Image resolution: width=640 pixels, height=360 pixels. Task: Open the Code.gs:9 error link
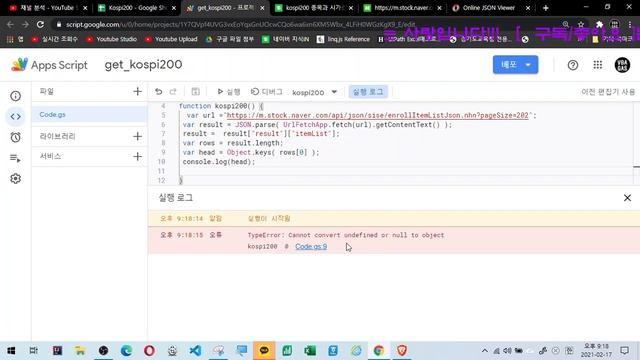pos(311,247)
